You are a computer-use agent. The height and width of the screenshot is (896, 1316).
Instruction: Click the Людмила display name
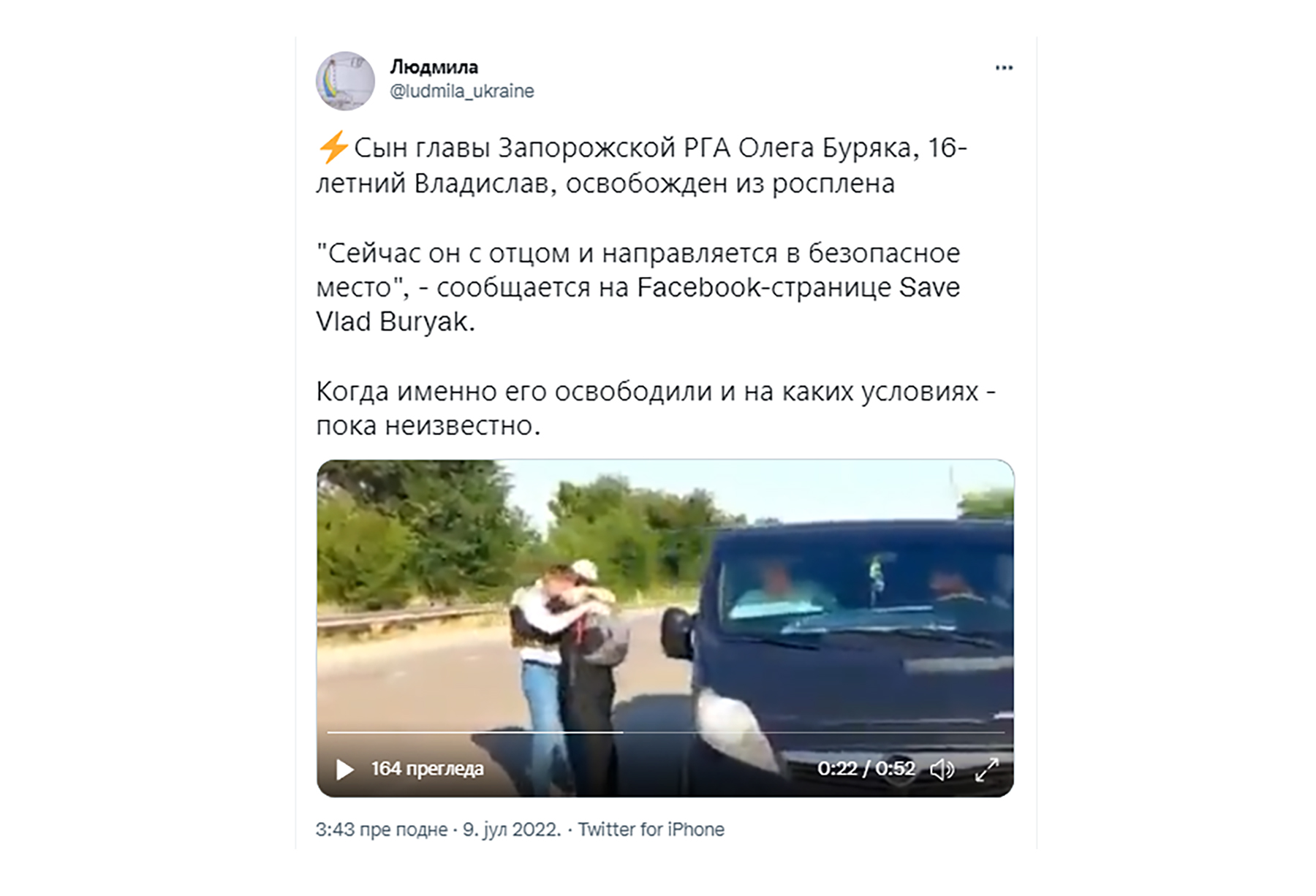(x=434, y=67)
